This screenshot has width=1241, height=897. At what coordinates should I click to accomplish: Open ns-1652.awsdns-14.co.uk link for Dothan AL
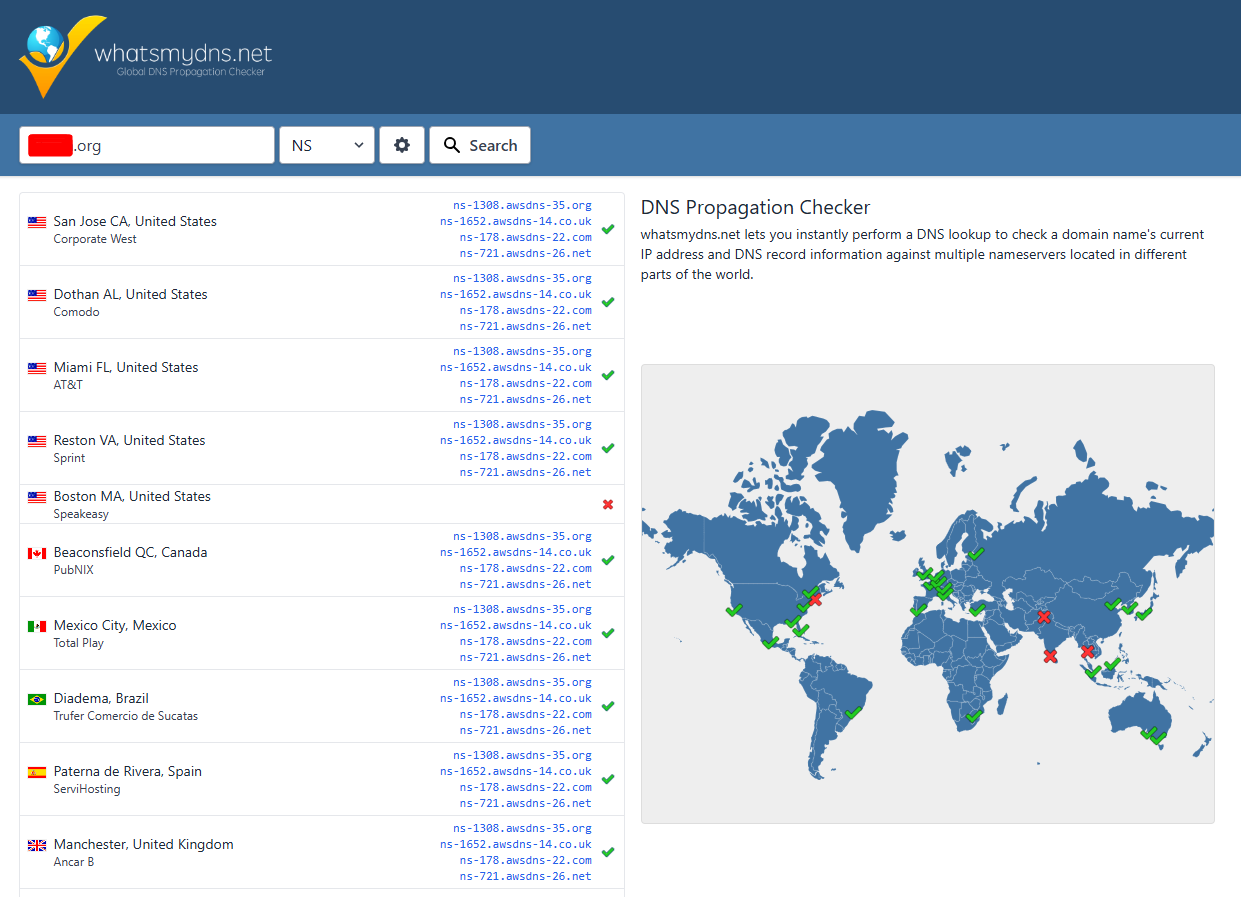pos(515,294)
